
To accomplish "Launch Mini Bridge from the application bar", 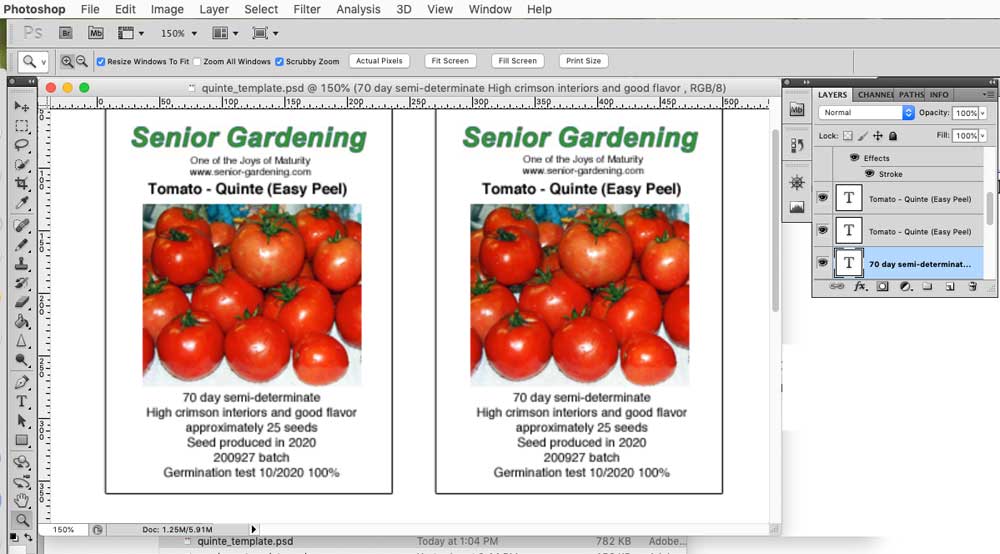I will click(96, 33).
